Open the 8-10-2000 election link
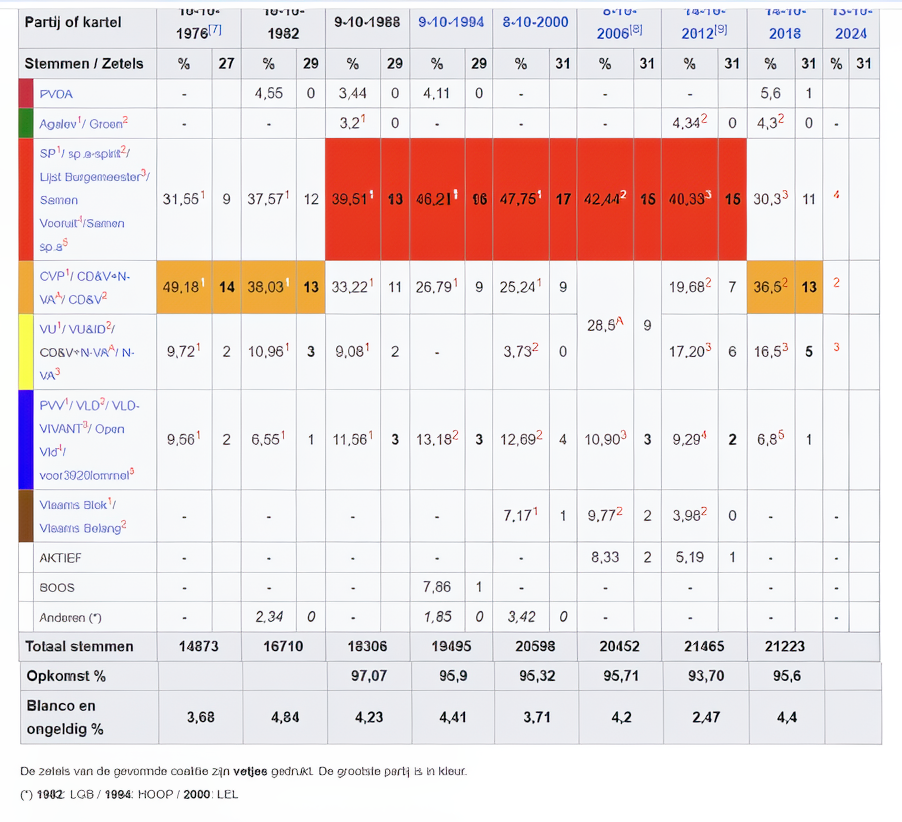The width and height of the screenshot is (902, 822). coord(536,22)
